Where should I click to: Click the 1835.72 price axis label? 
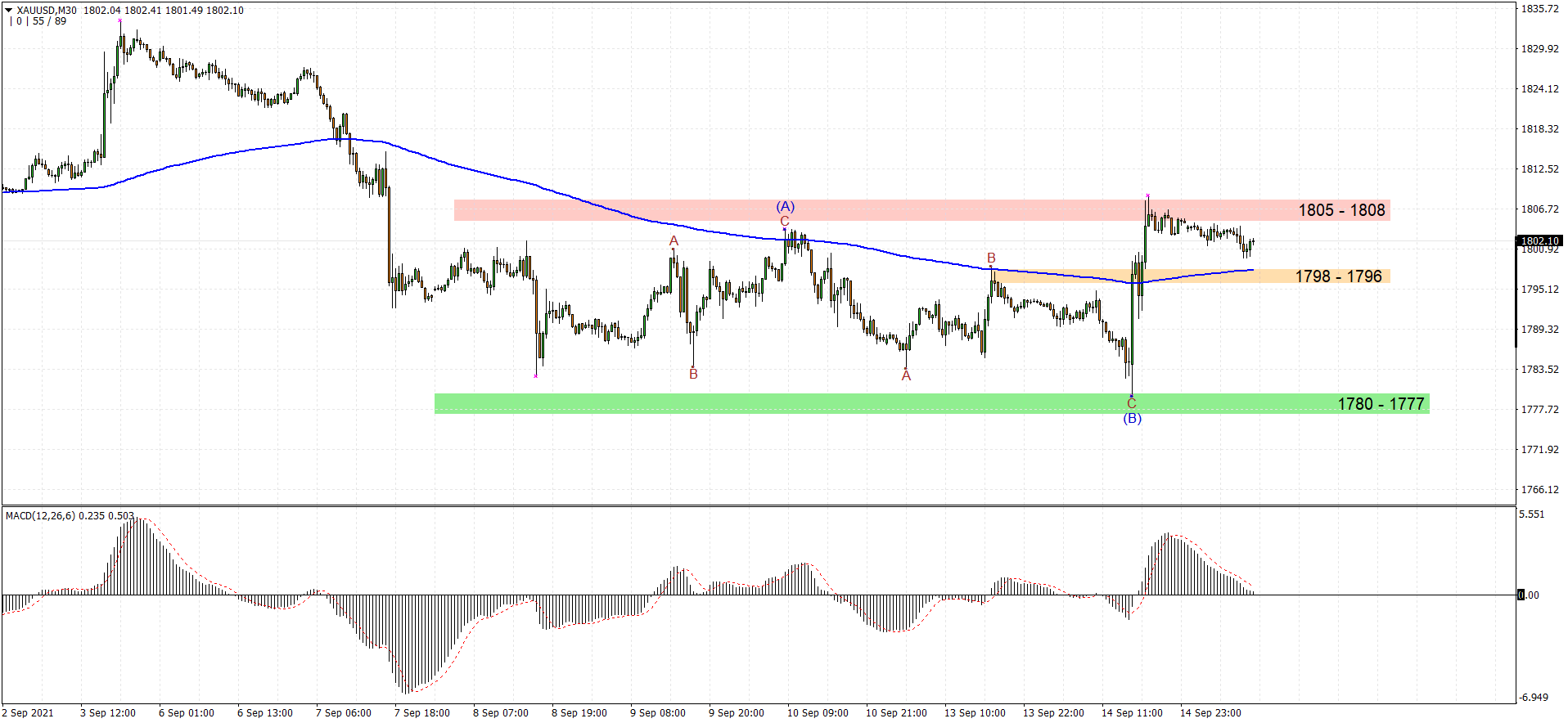click(1539, 9)
